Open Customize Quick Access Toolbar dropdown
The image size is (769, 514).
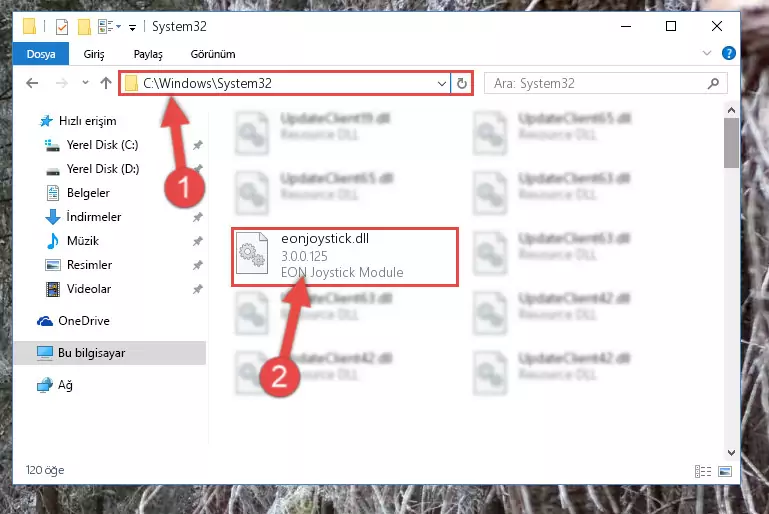132,27
